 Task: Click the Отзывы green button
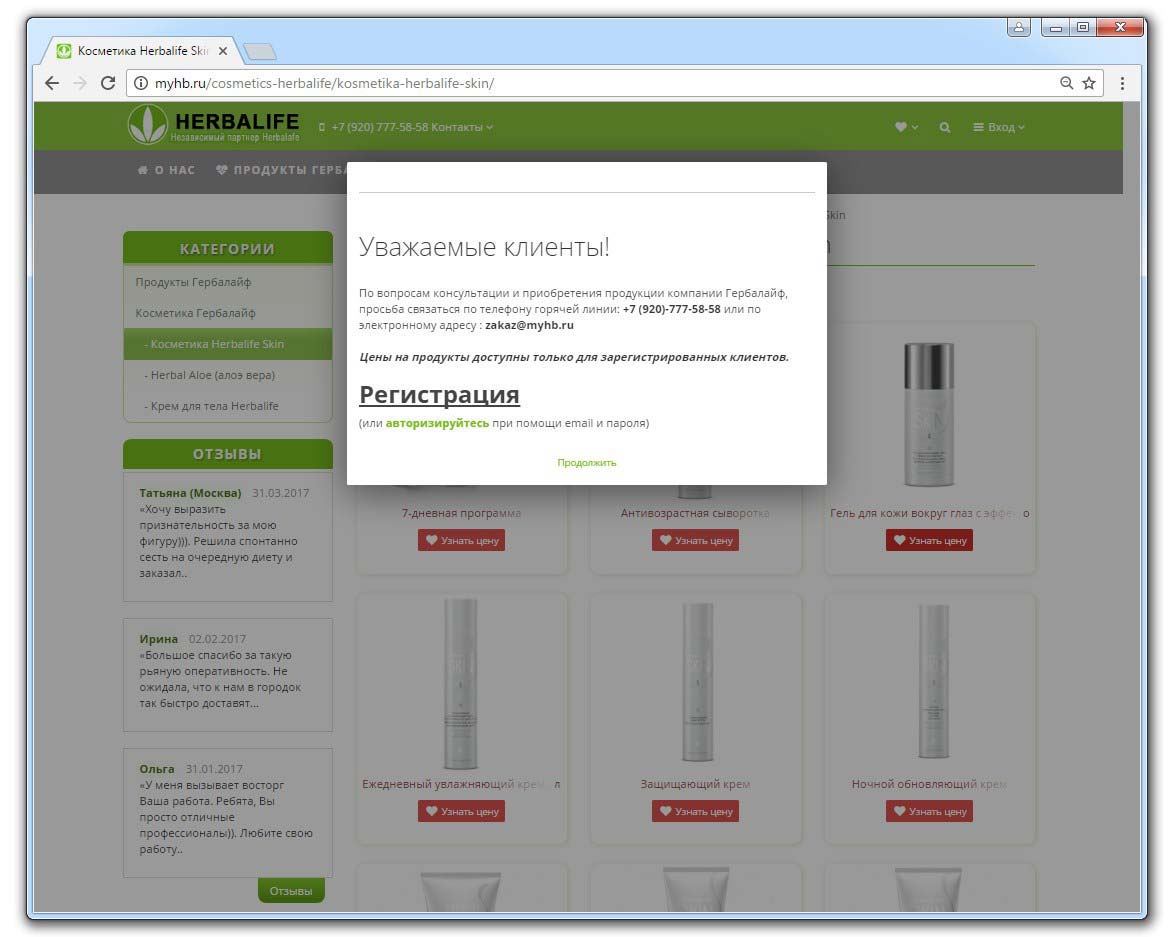pyautogui.click(x=291, y=891)
